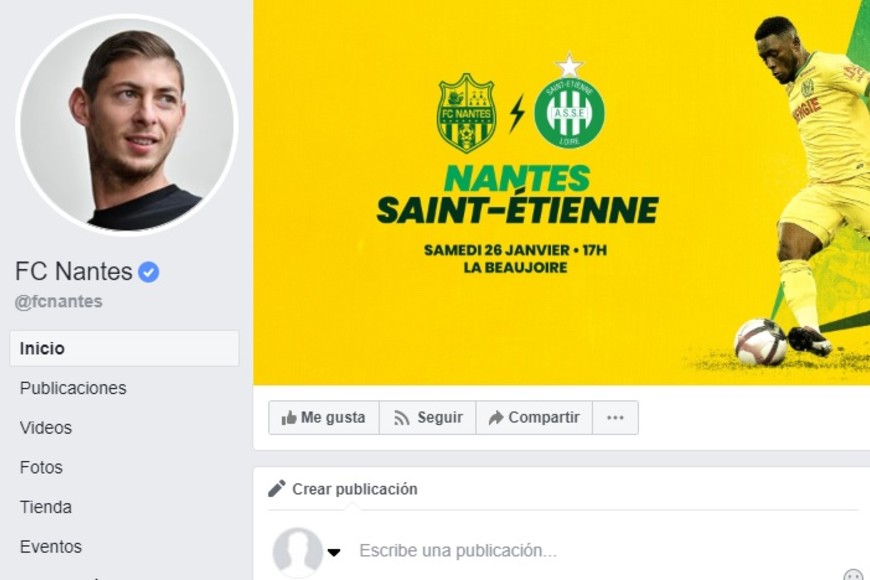Click the FC Nantes page name
The height and width of the screenshot is (580, 870).
pyautogui.click(x=74, y=271)
